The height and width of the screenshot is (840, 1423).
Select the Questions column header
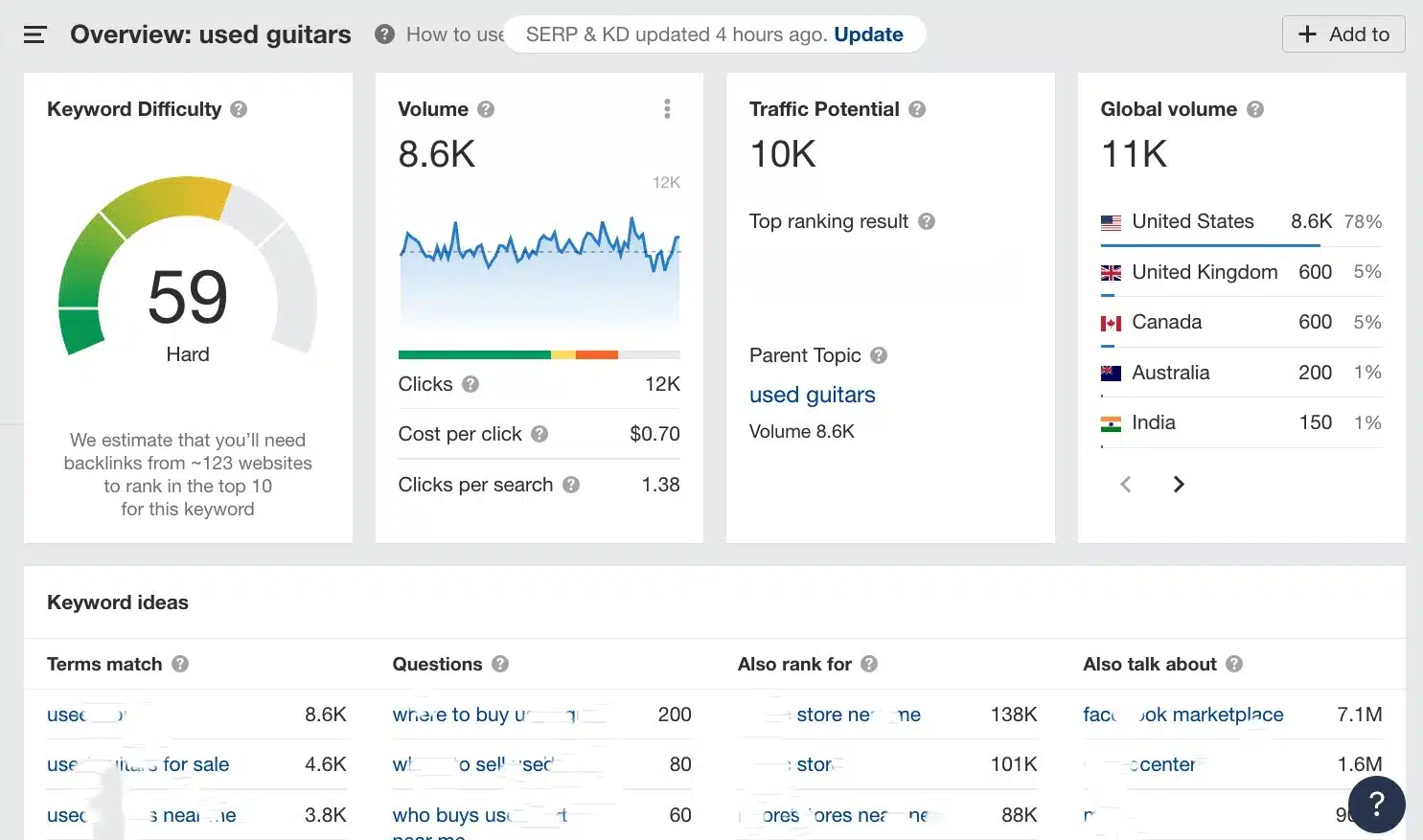tap(437, 664)
